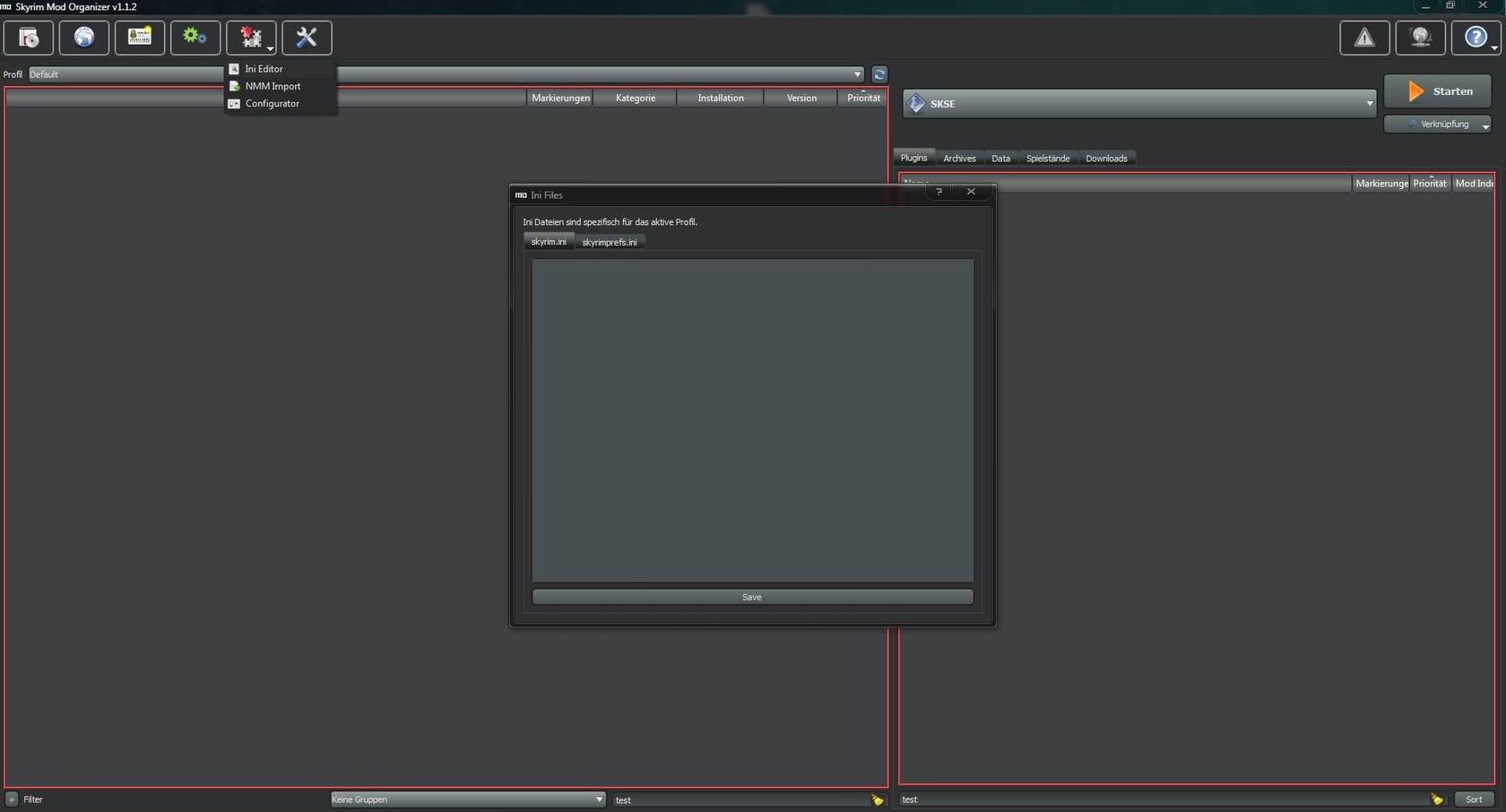Choose Configurator in the tools menu
This screenshot has width=1506, height=812.
point(272,104)
